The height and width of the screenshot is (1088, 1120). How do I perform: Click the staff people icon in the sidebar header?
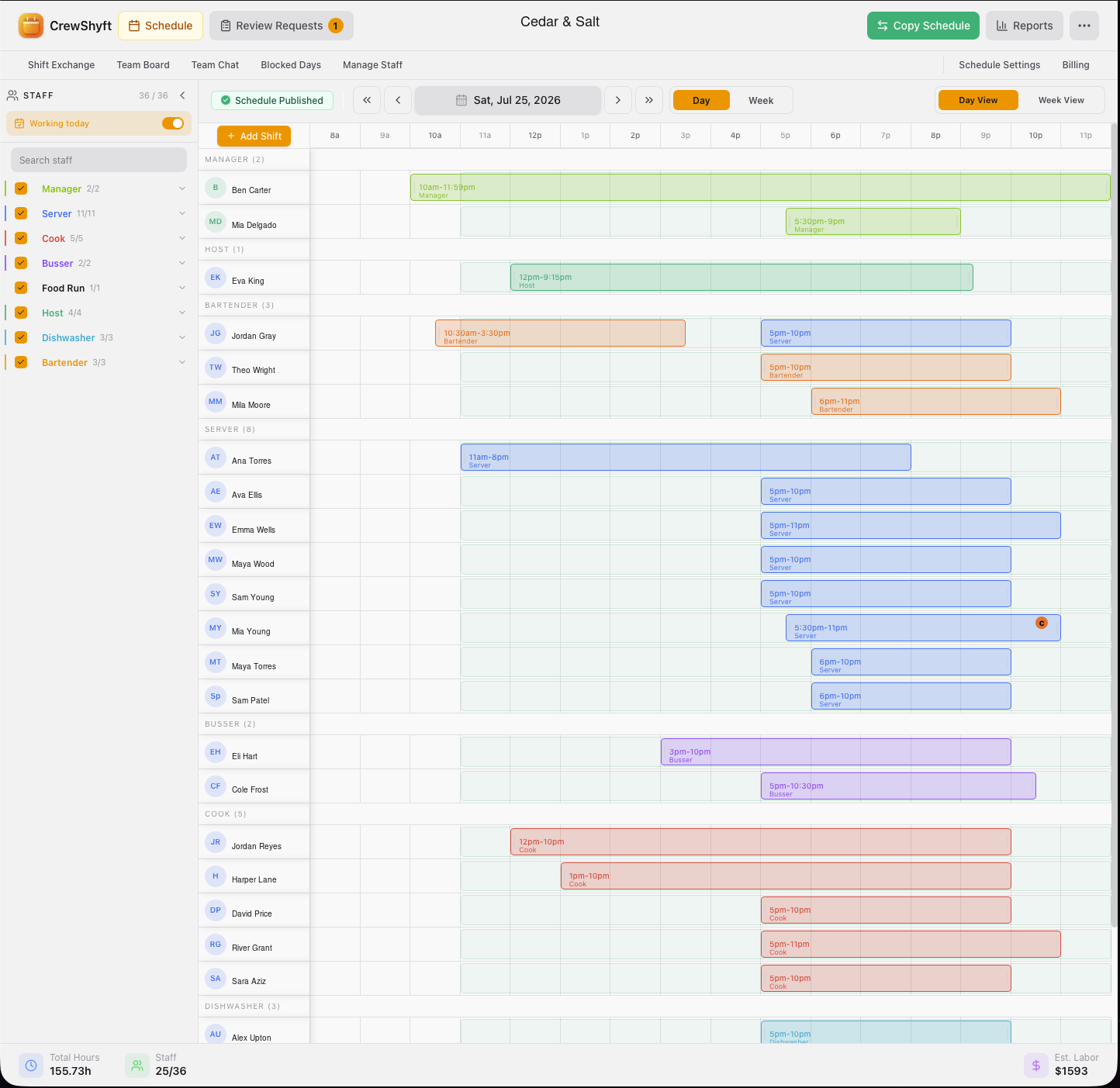pos(12,95)
